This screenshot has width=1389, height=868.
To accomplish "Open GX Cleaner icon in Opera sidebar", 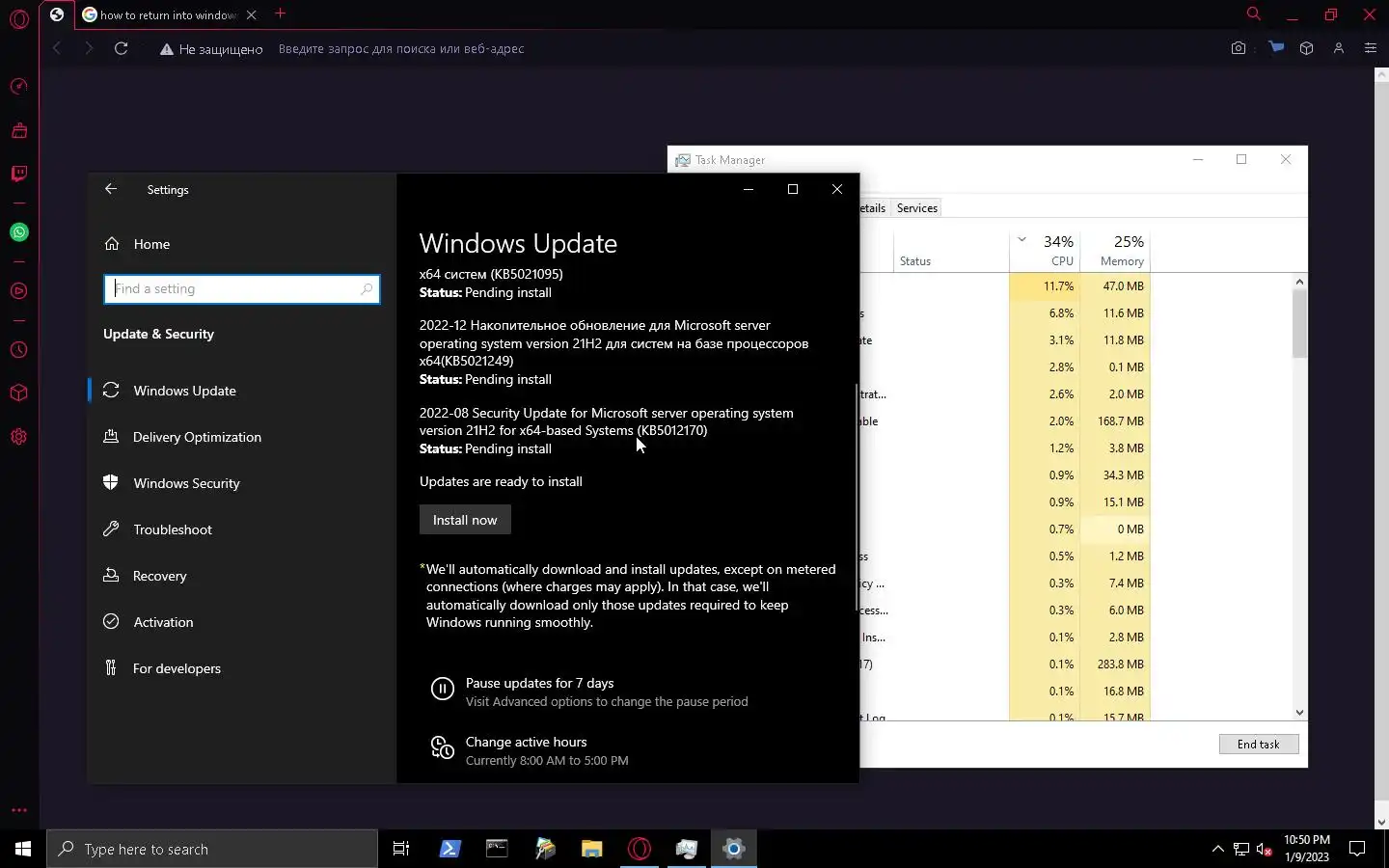I will pos(18,130).
